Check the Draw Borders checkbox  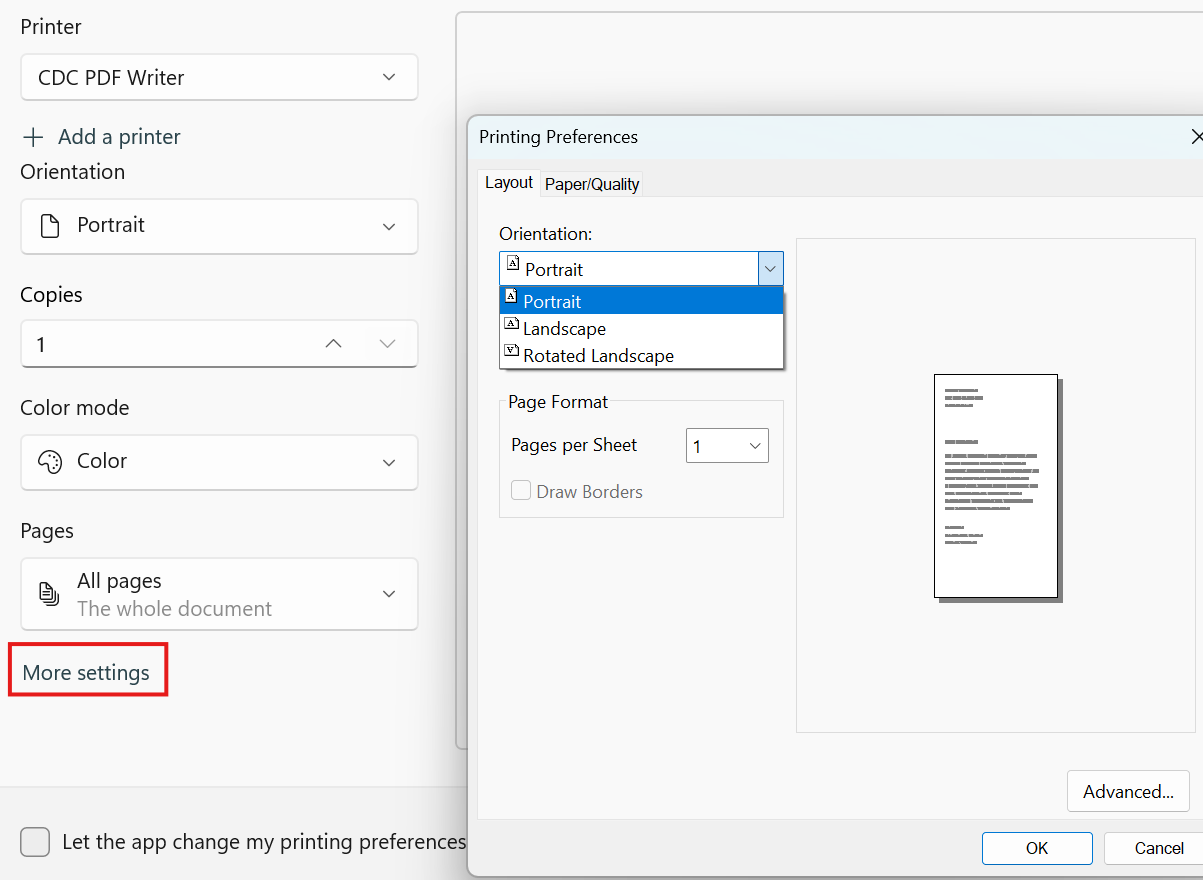coord(520,491)
